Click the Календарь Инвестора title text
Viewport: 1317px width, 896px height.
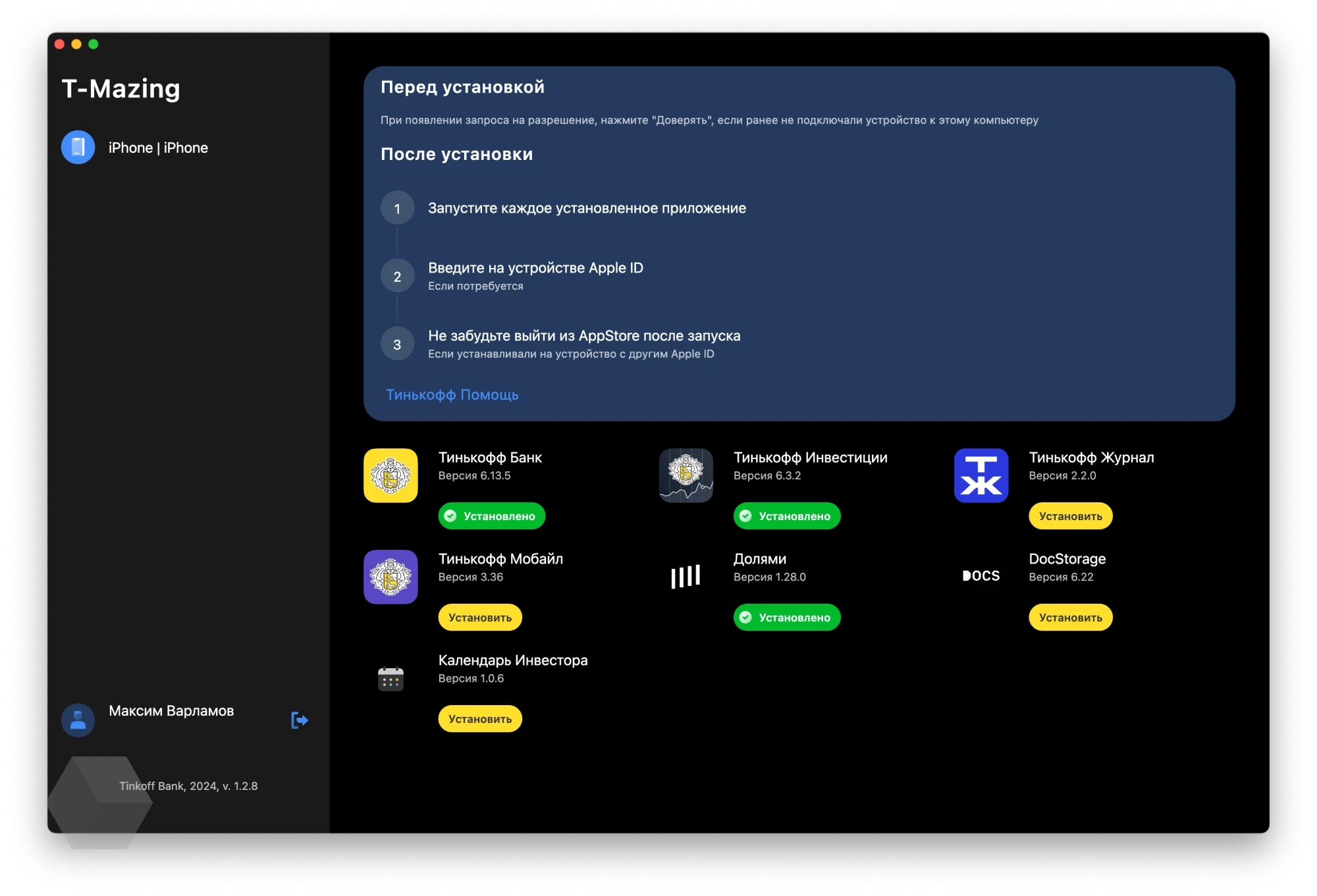[513, 660]
